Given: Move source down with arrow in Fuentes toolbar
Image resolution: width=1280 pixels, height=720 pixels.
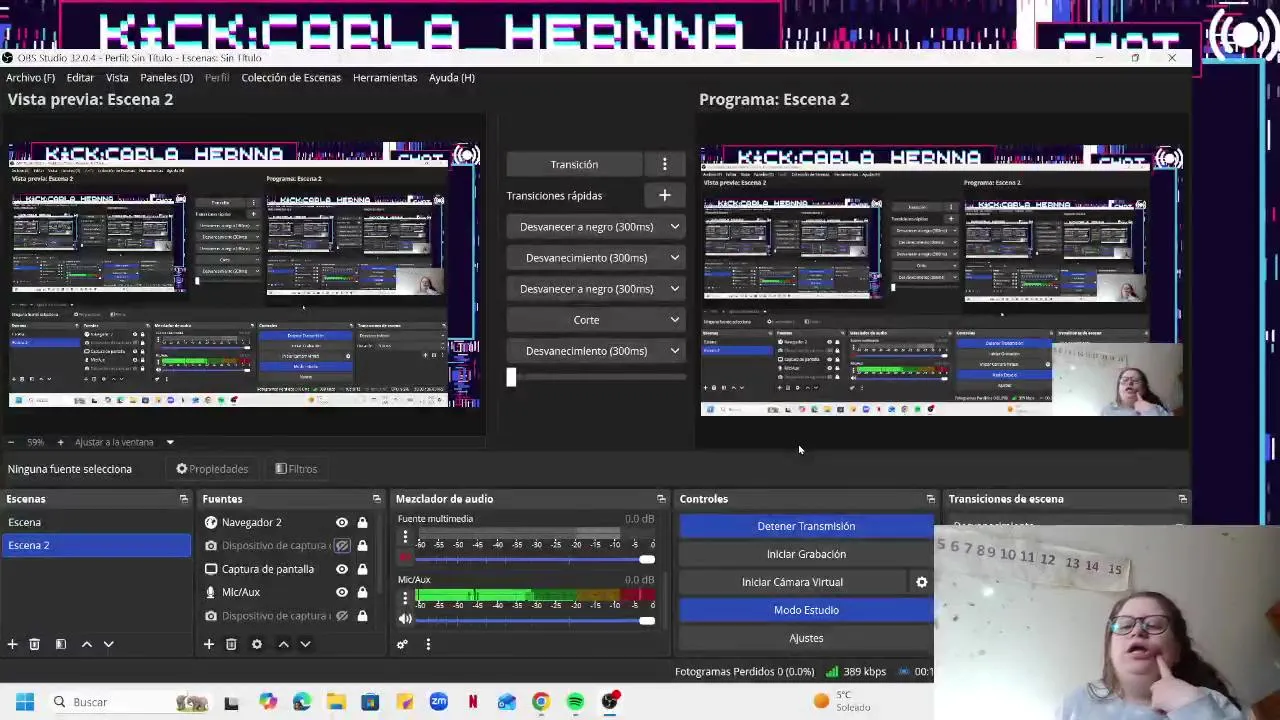Looking at the screenshot, I should coord(306,644).
